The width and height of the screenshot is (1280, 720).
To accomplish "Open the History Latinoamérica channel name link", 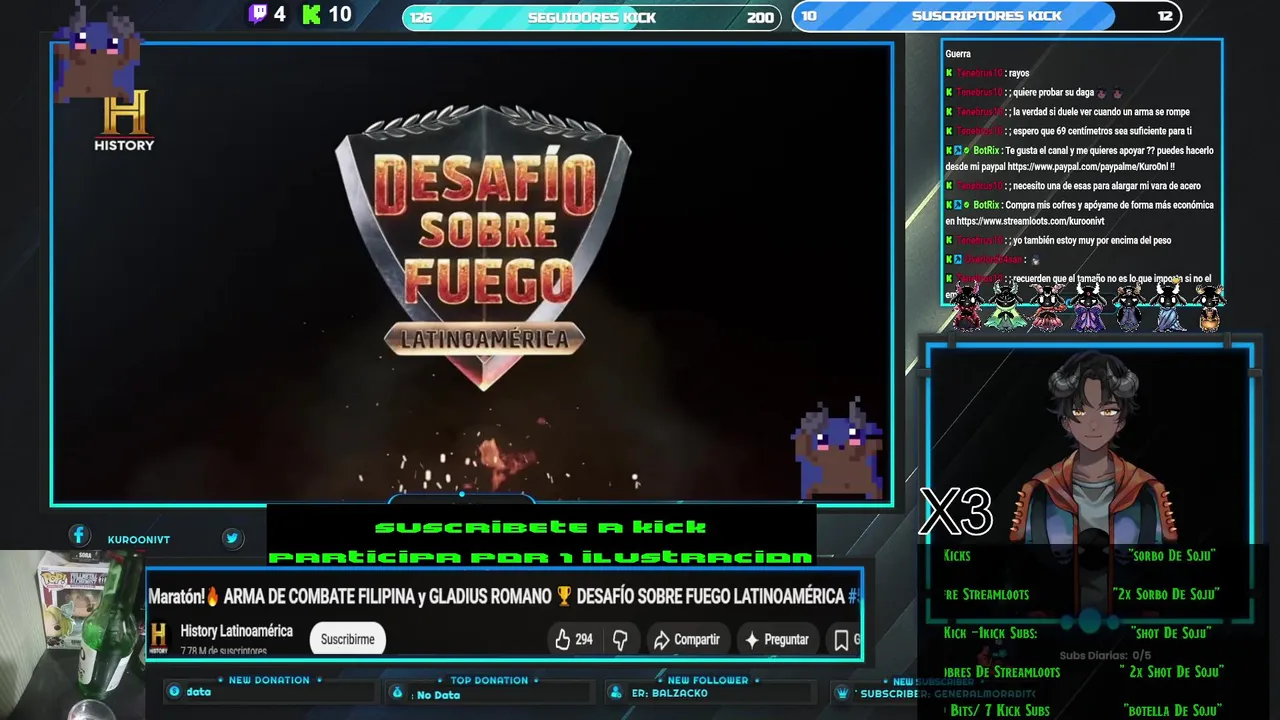I will (236, 631).
